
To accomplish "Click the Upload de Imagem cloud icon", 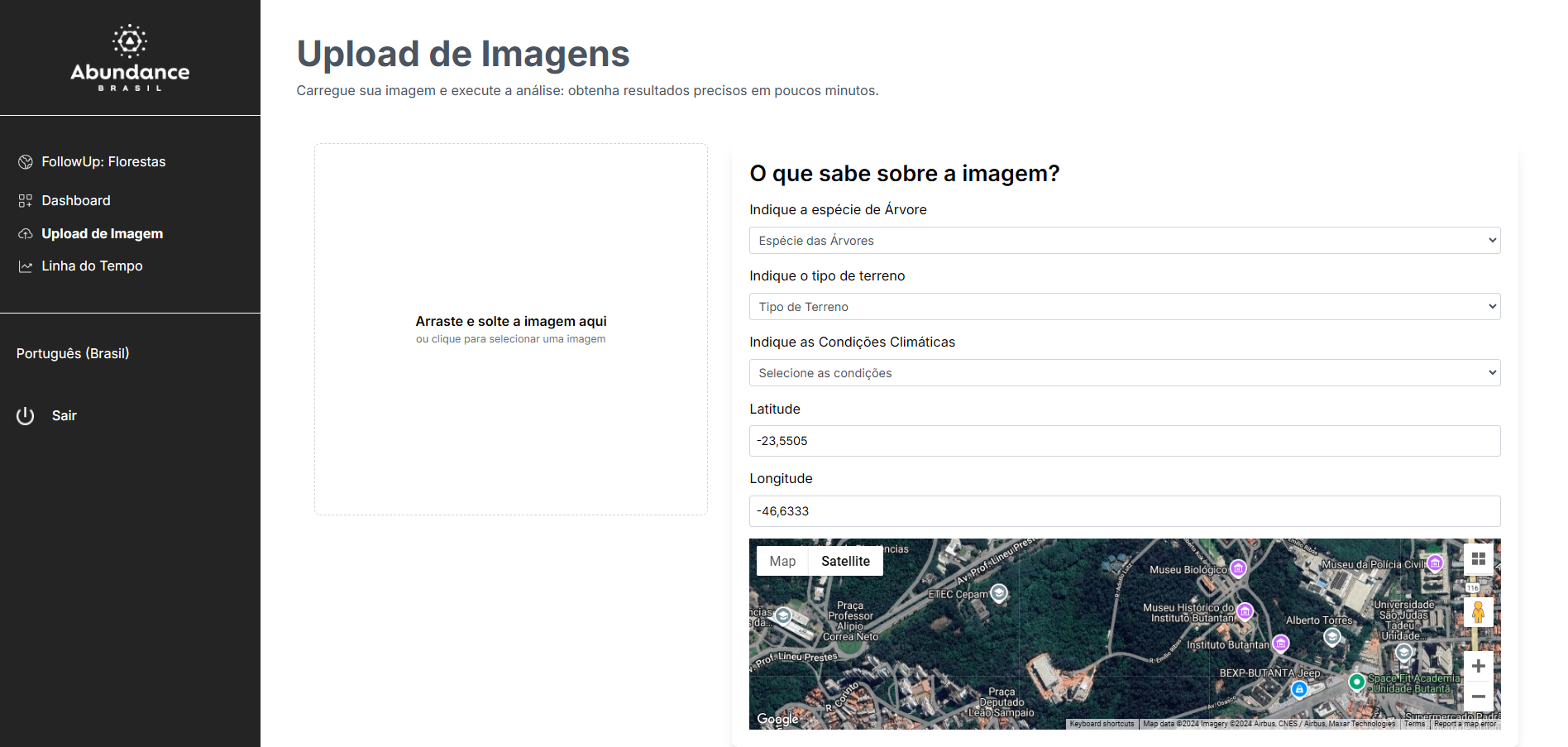I will [26, 234].
